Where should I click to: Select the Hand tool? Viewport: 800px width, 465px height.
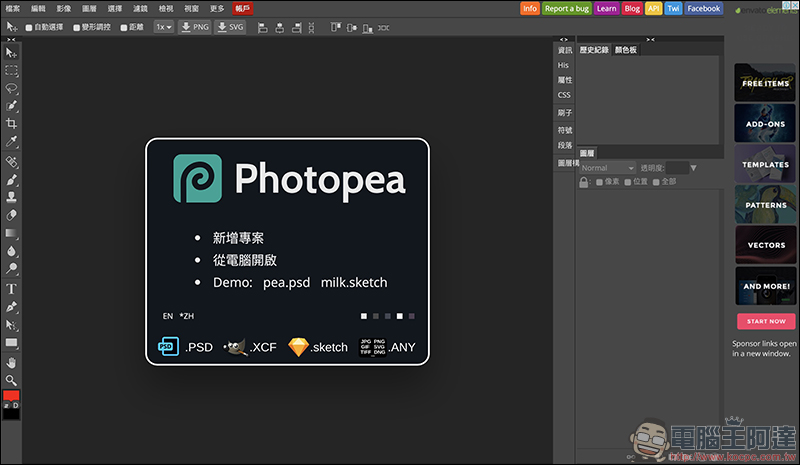(x=11, y=363)
